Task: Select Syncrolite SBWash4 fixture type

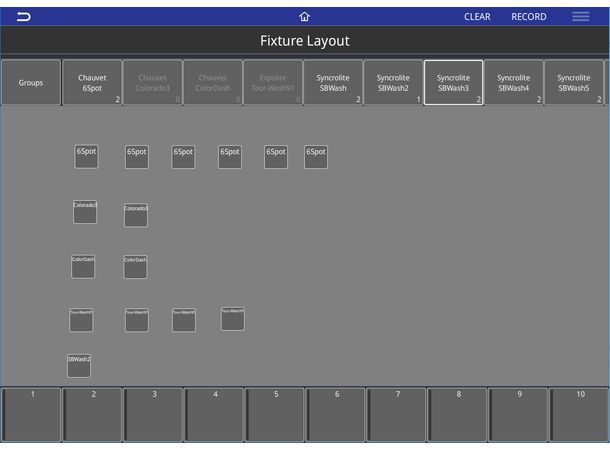Action: click(513, 83)
